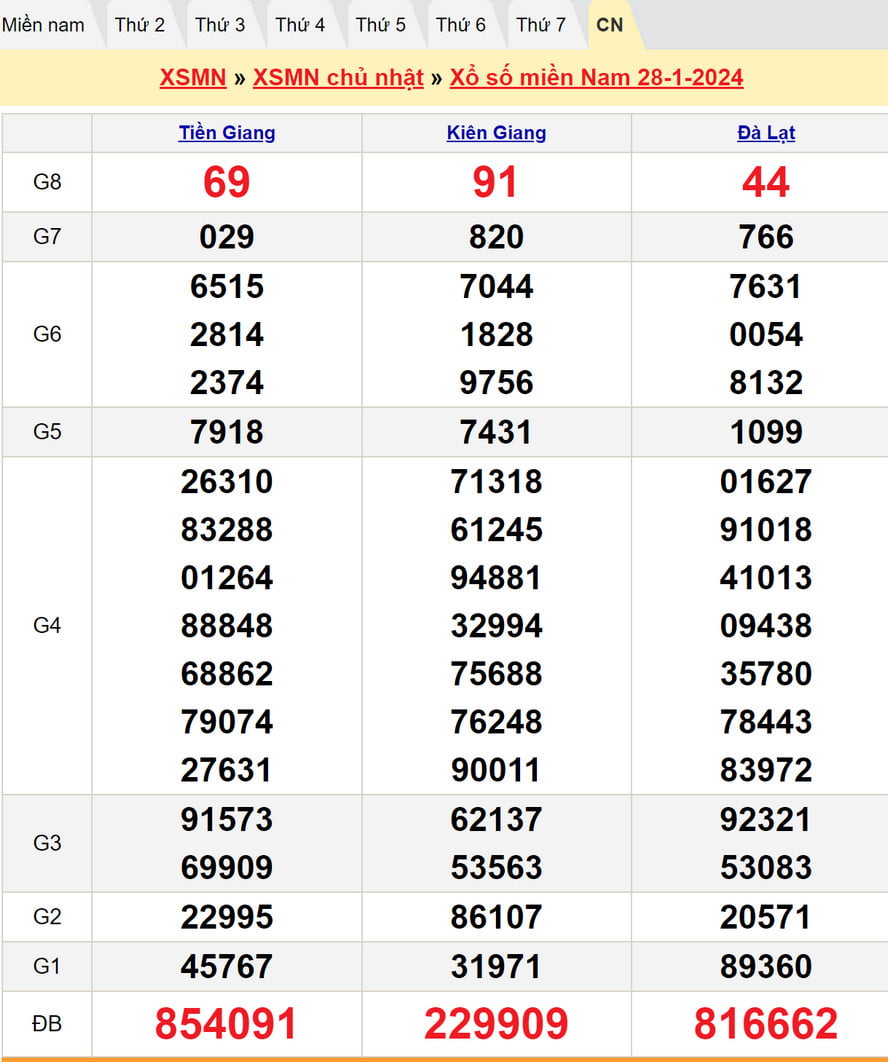Click the CN Sunday tab
The width and height of the screenshot is (888, 1062).
[x=609, y=25]
